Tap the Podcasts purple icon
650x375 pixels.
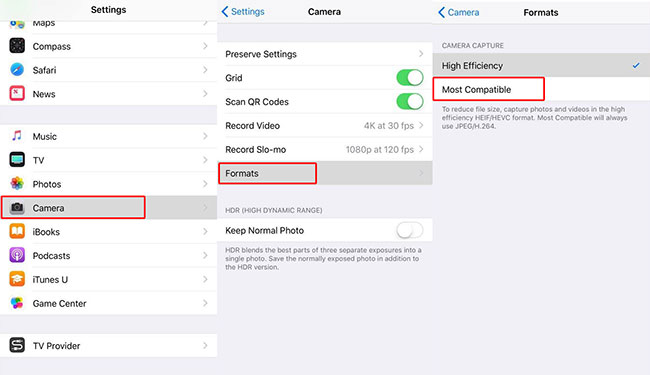[17, 255]
